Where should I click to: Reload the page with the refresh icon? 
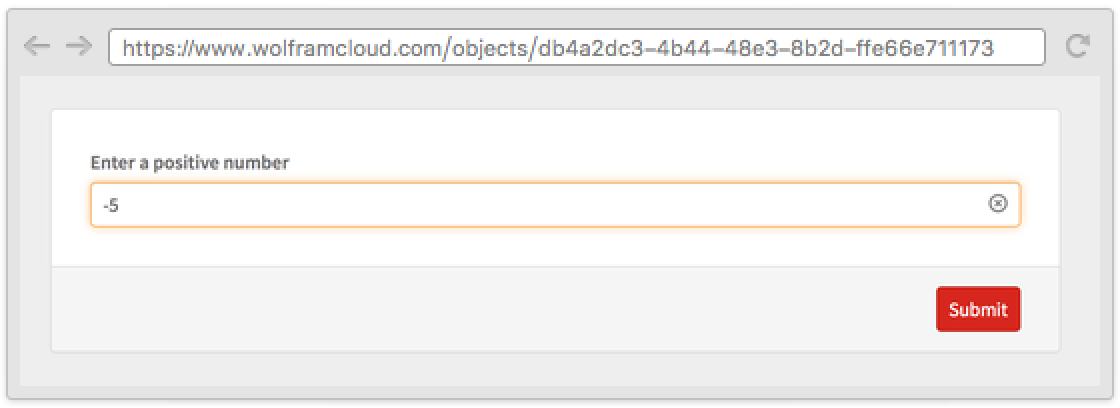[x=1077, y=46]
